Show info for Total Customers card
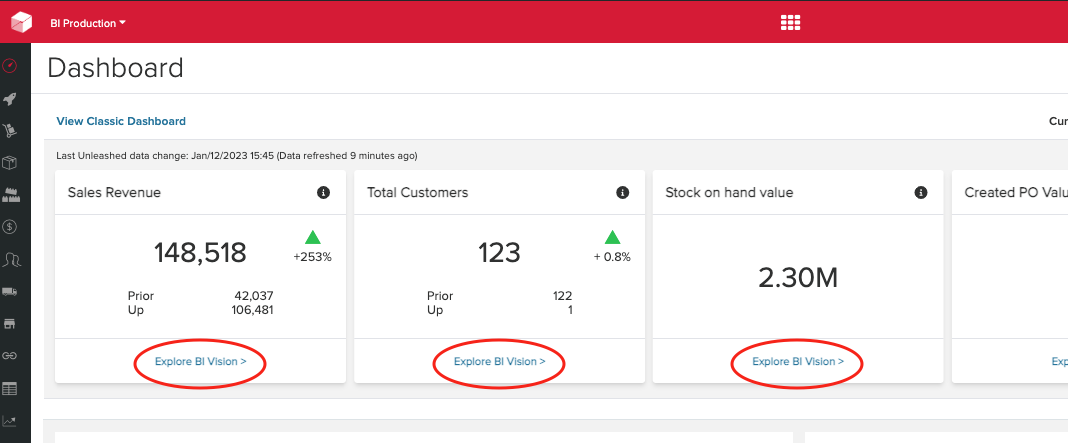Screen dimensions: 1068x443 click(x=623, y=193)
